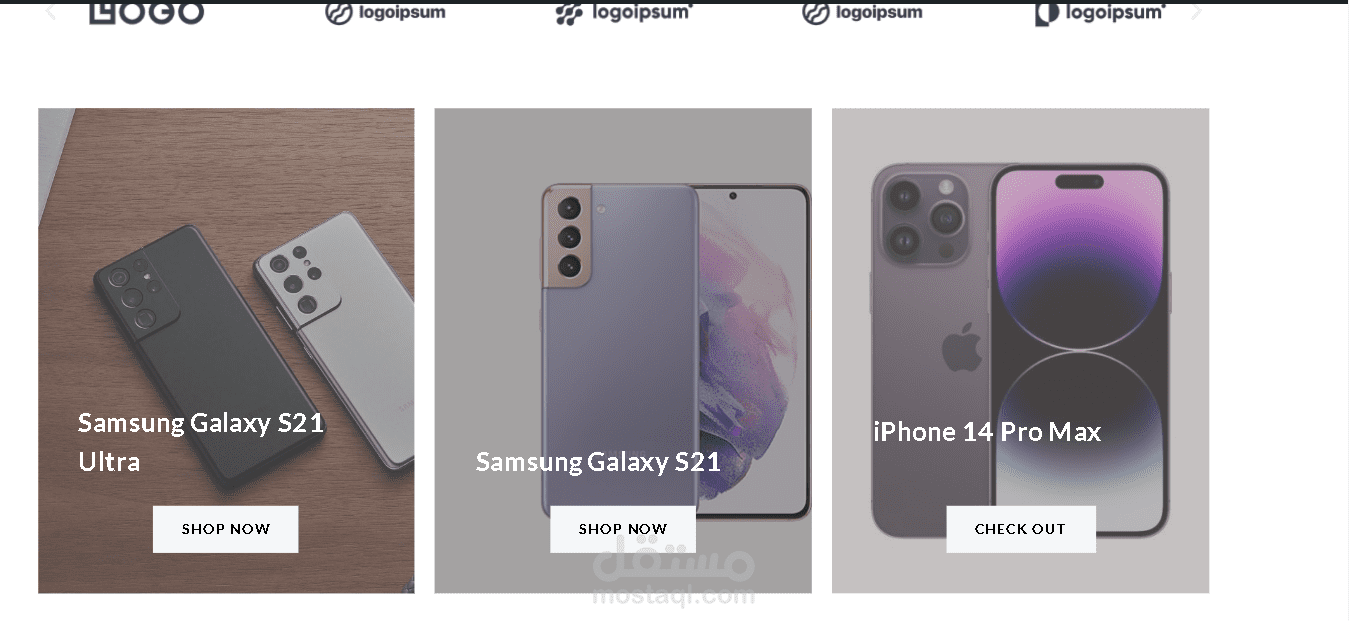The width and height of the screenshot is (1349, 621).
Task: Open the iPhone 14 Pro Max title
Action: 987,432
